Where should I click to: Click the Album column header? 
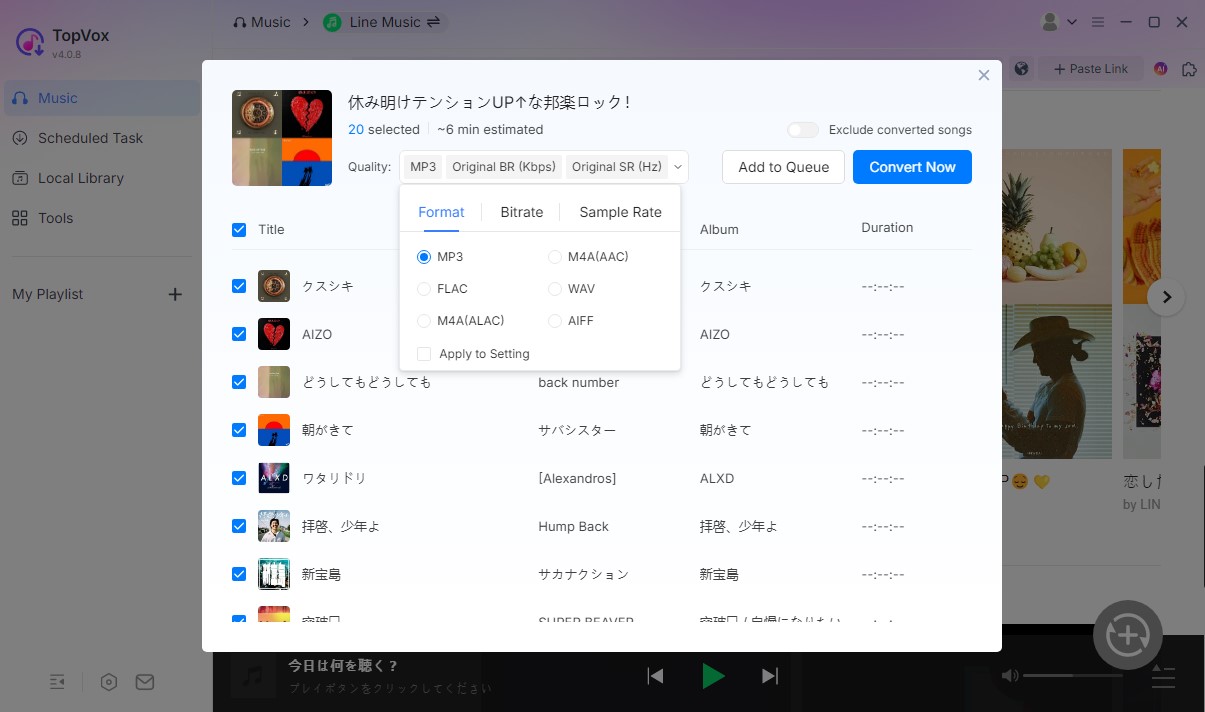pos(719,229)
